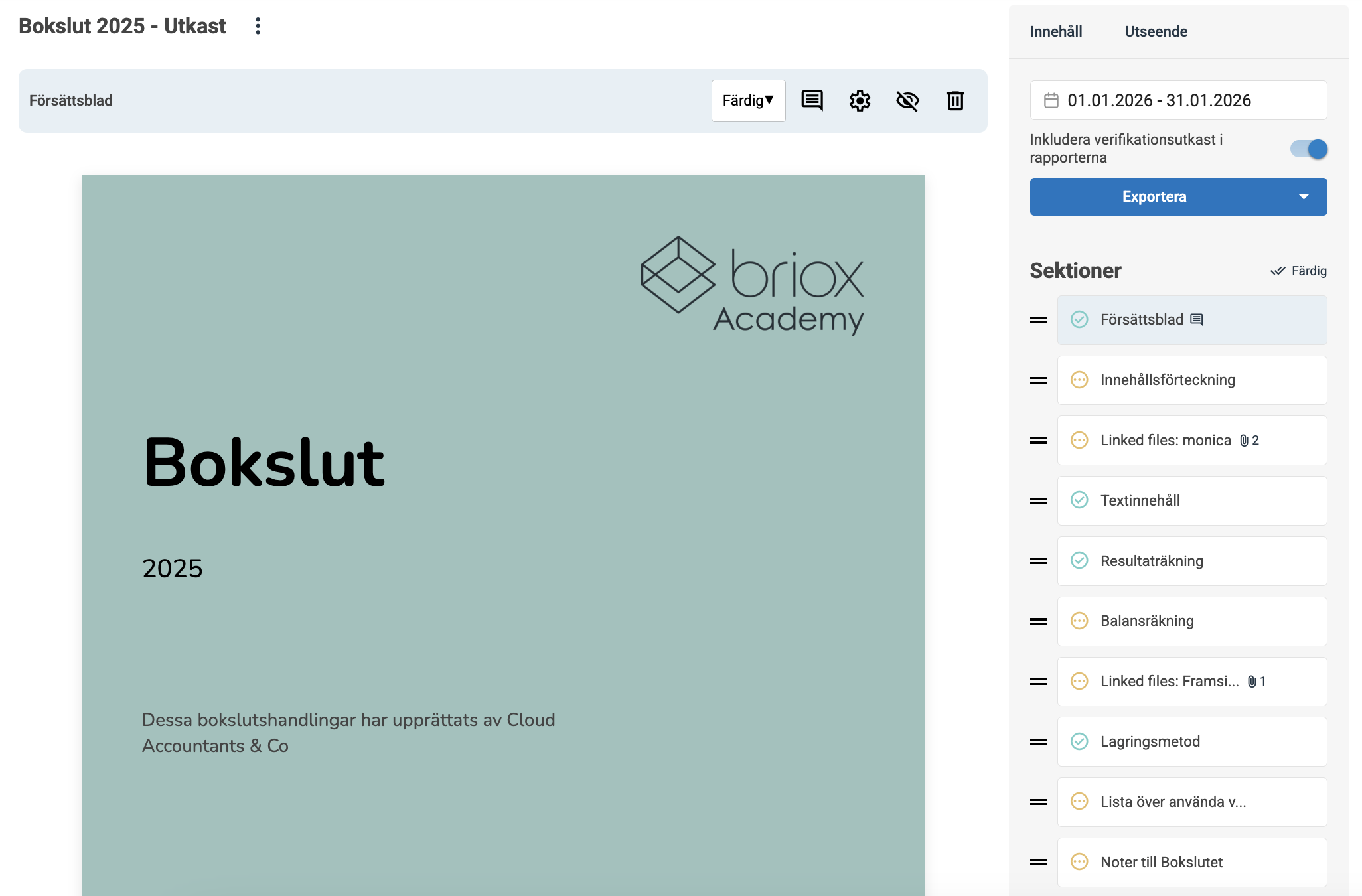Screen dimensions: 1362x896
Task: Select the Innehåll tab
Action: click(1055, 31)
